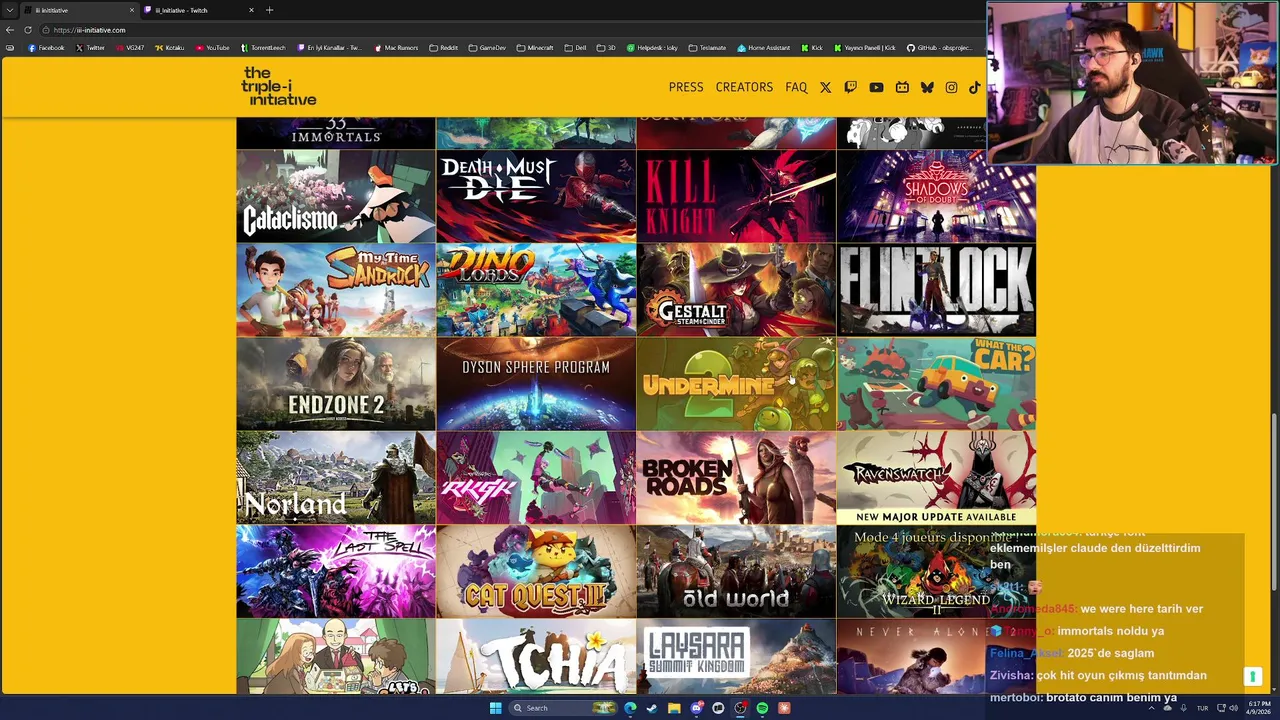Open the GitHub obsproject bookmark

pos(939,48)
